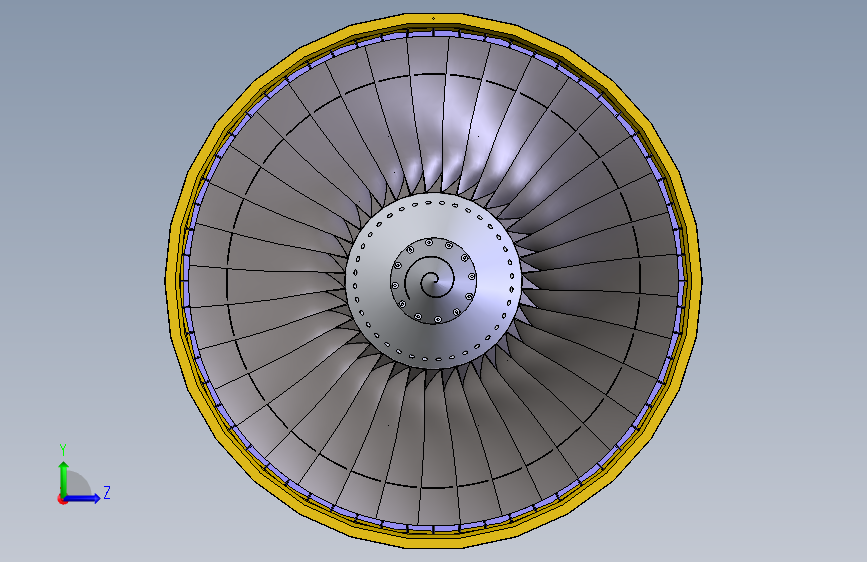Click the blue Z axis arrow of triad
867x562 pixels.
[83, 498]
